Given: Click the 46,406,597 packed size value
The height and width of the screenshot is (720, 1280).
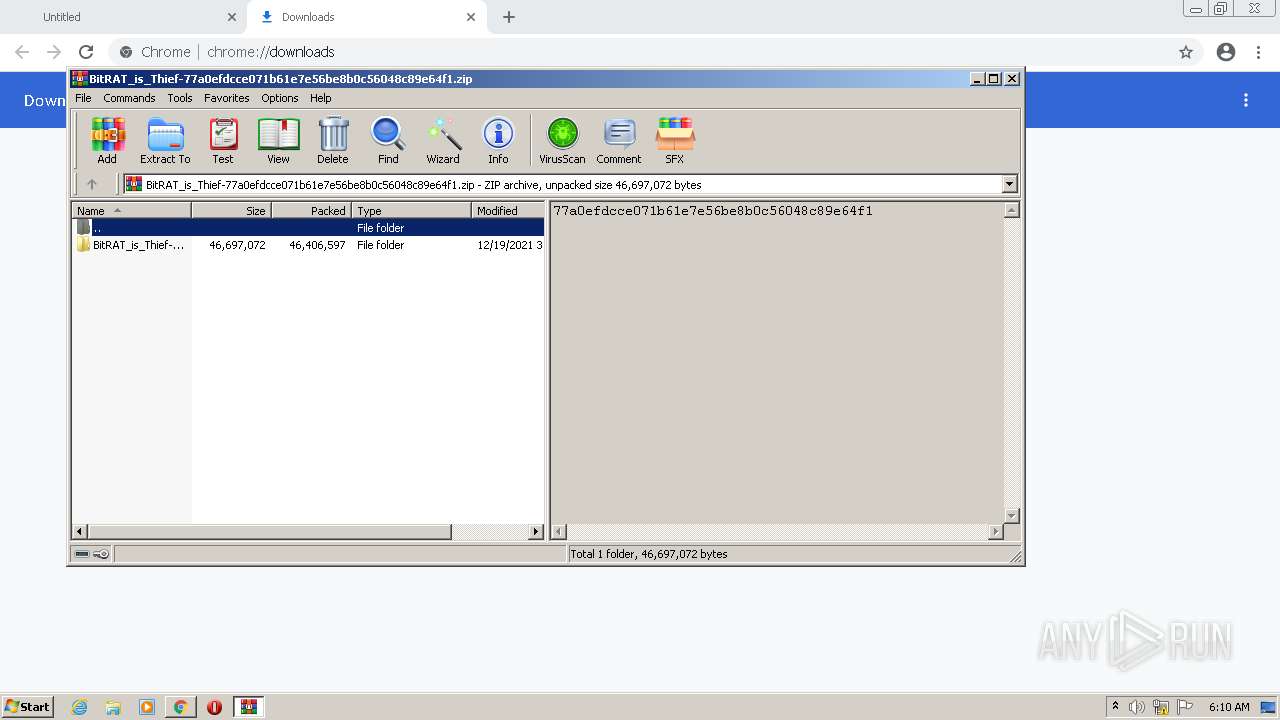Looking at the screenshot, I should [317, 245].
